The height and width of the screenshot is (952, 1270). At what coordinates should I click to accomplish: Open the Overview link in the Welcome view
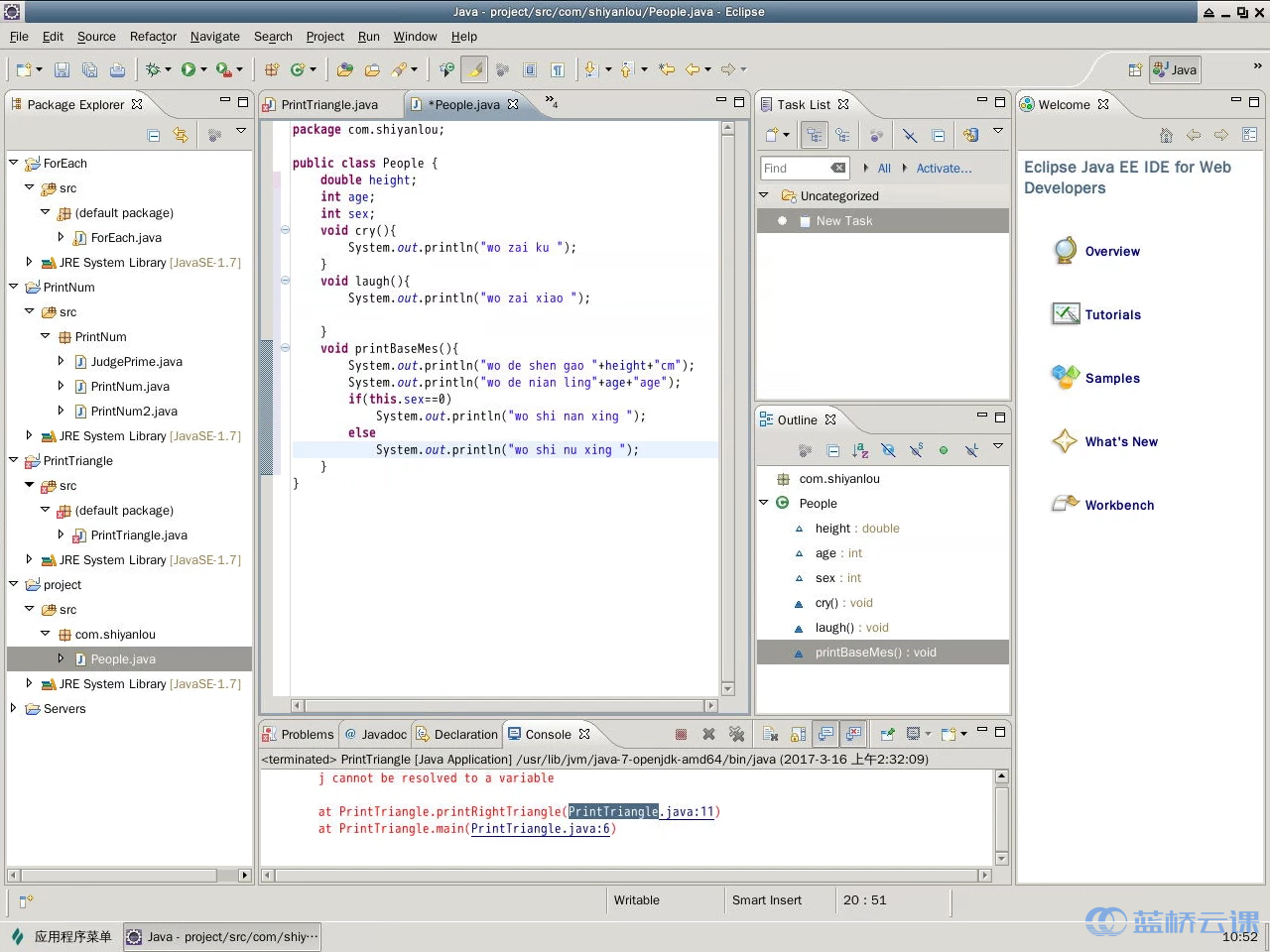pos(1112,252)
